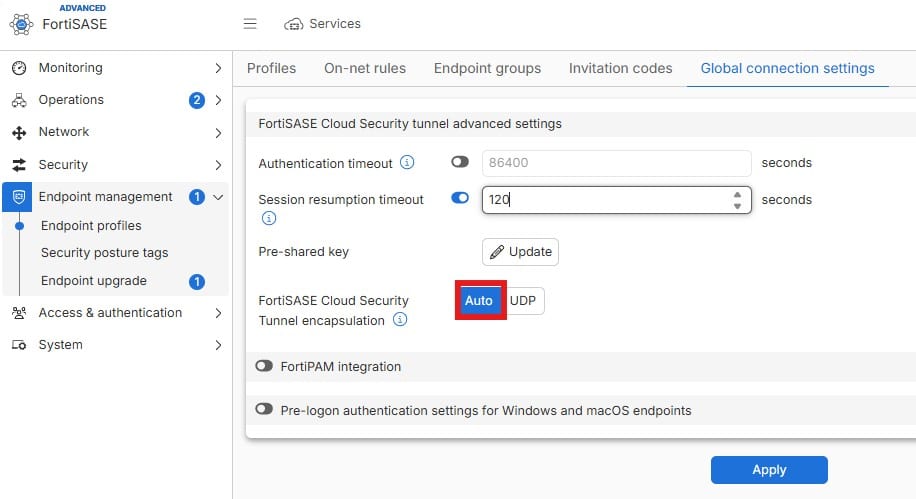Click the Authentication timeout 86400 field
The image size is (916, 499).
click(616, 163)
